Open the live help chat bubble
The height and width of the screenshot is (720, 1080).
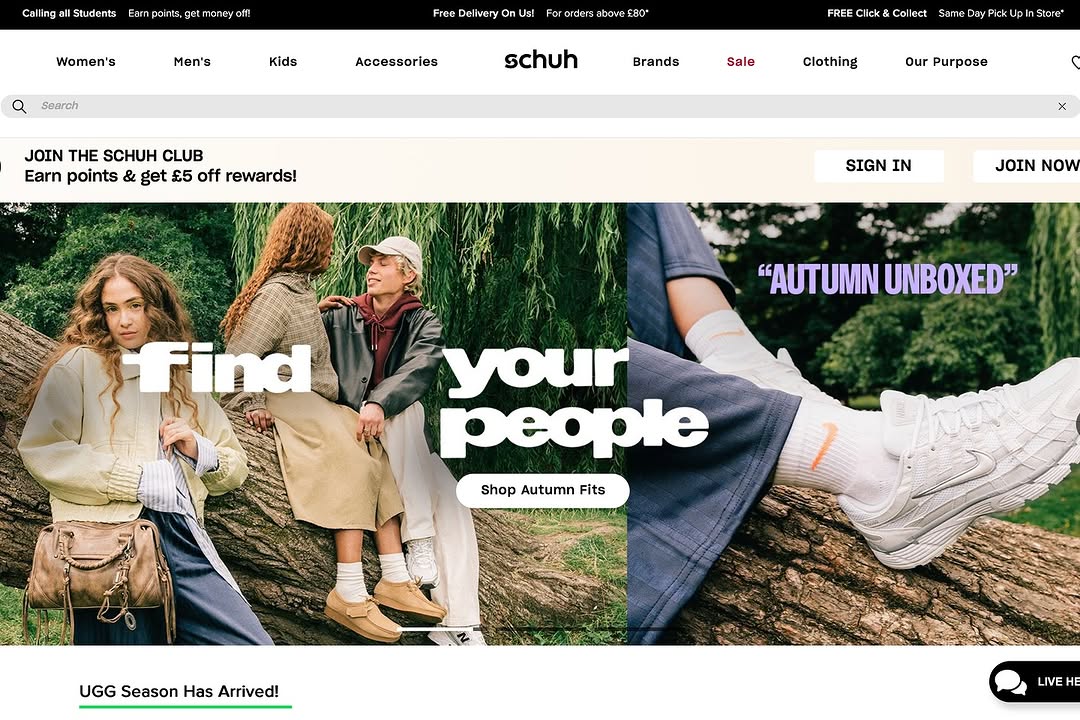1035,681
